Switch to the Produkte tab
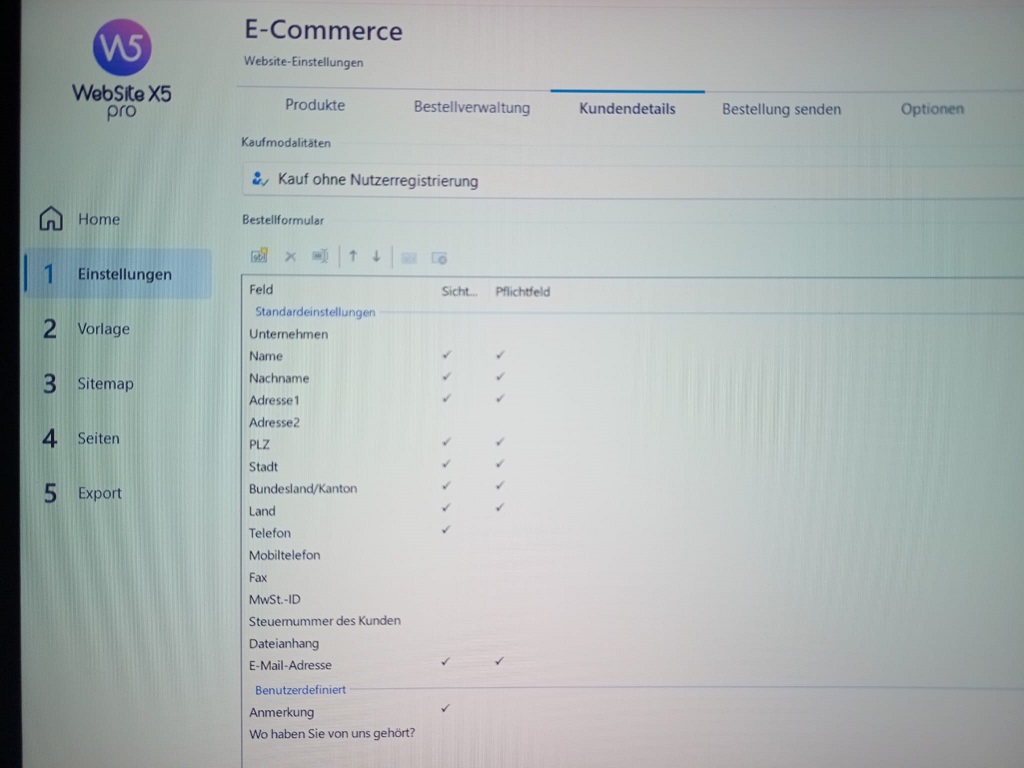Screen dimensions: 1024x768 (315, 106)
